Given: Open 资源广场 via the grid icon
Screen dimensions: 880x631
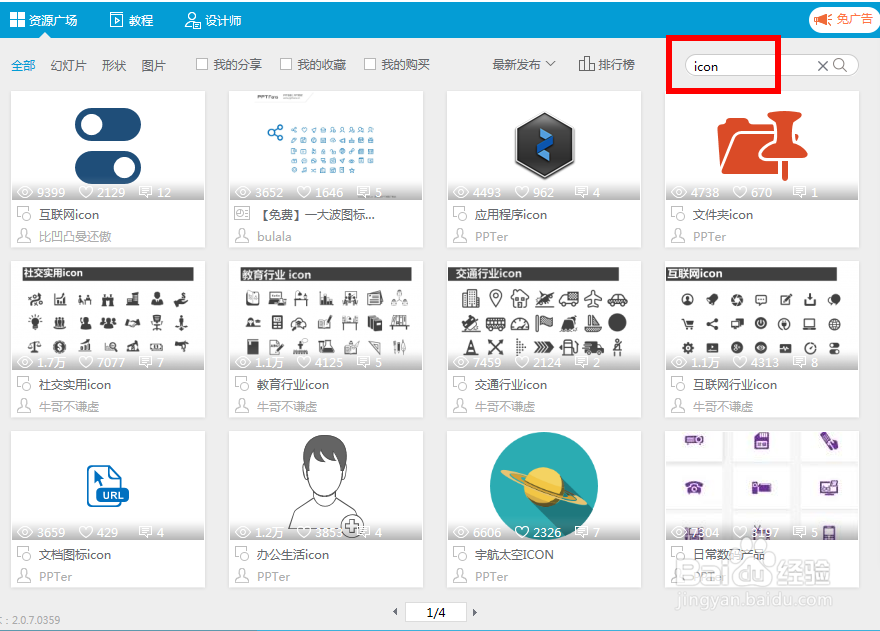Looking at the screenshot, I should (15, 18).
